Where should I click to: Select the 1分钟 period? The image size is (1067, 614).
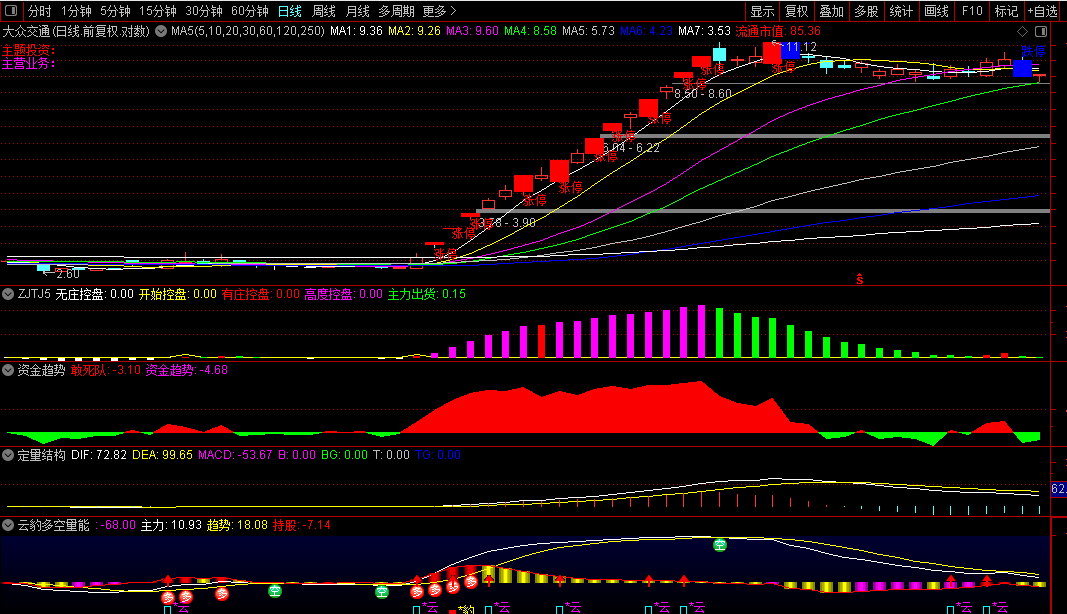(x=76, y=11)
